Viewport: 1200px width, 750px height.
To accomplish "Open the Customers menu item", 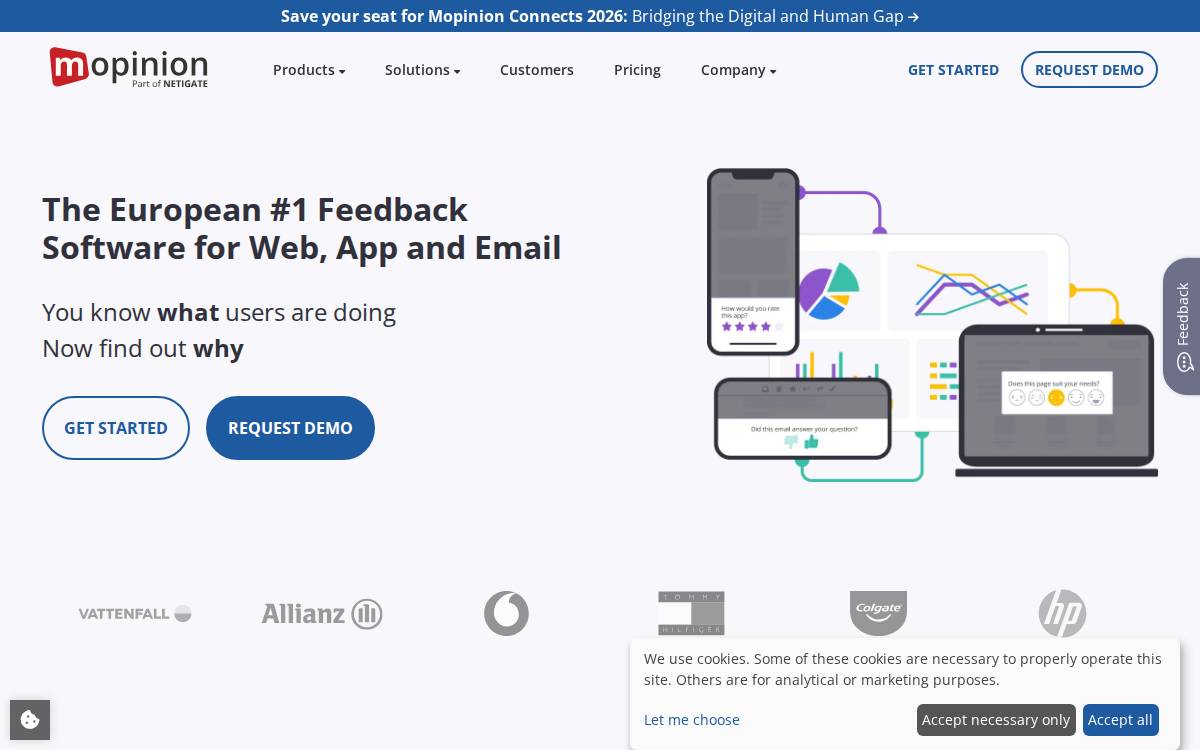I will [537, 70].
